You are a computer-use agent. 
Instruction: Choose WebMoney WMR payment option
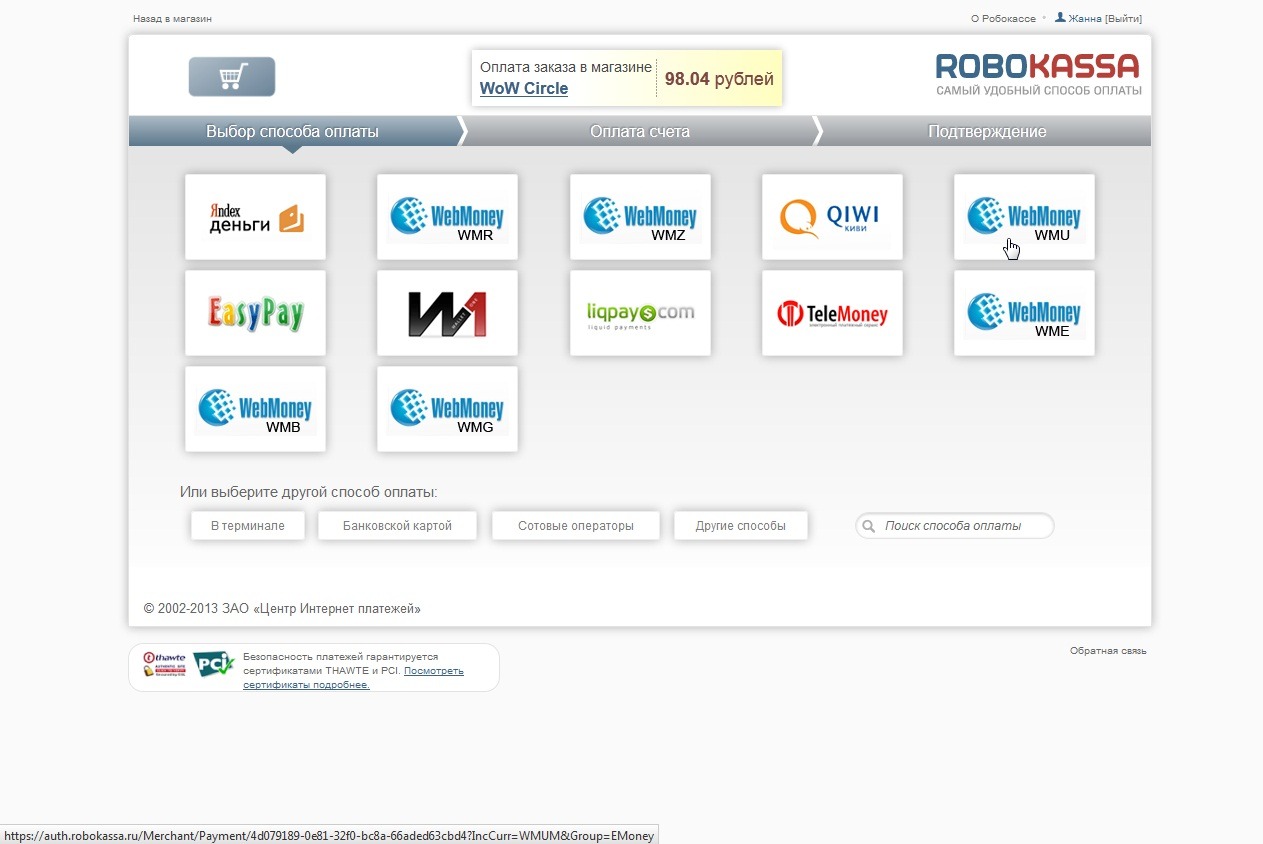tap(447, 217)
